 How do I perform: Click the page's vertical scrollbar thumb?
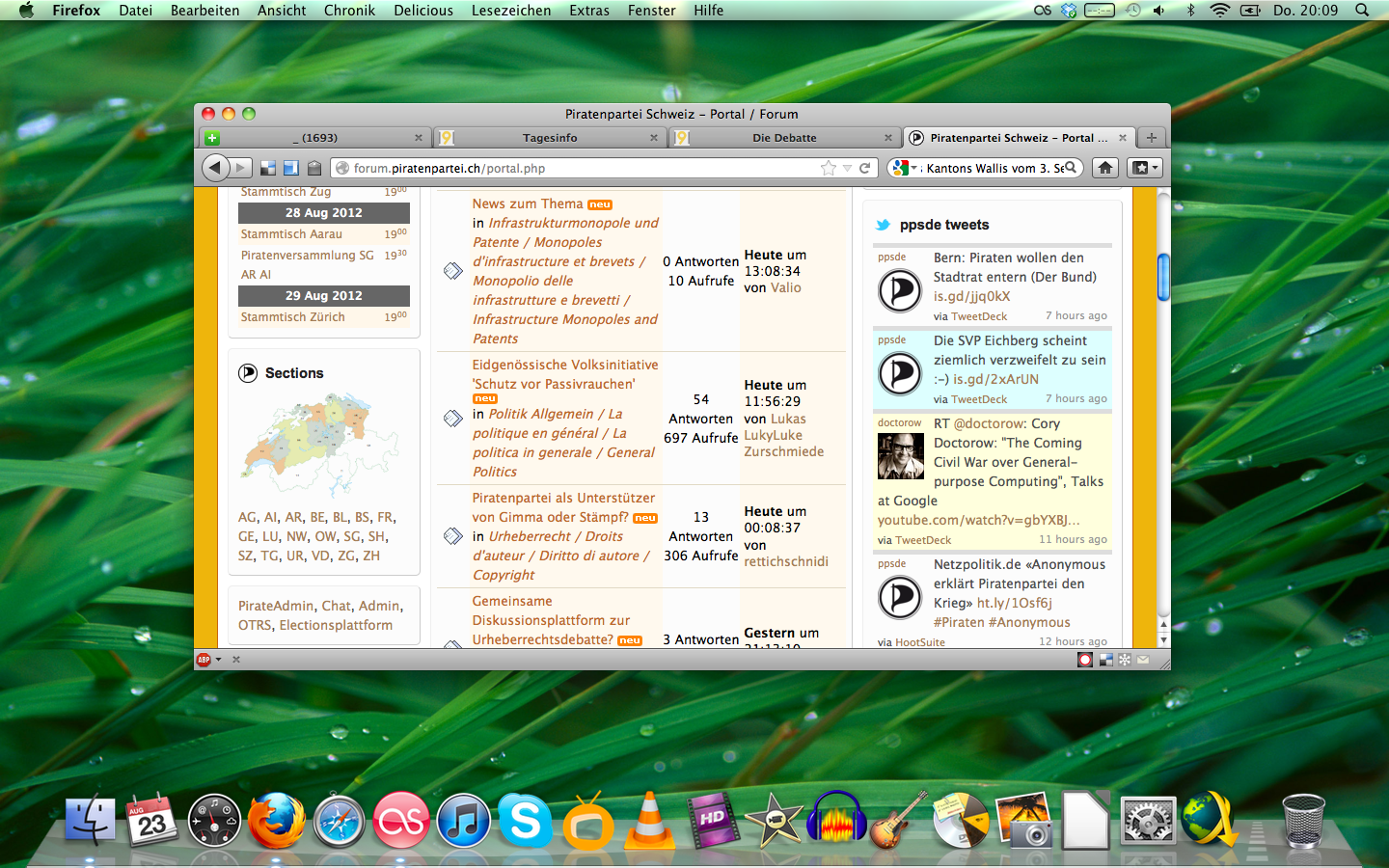click(x=1163, y=277)
